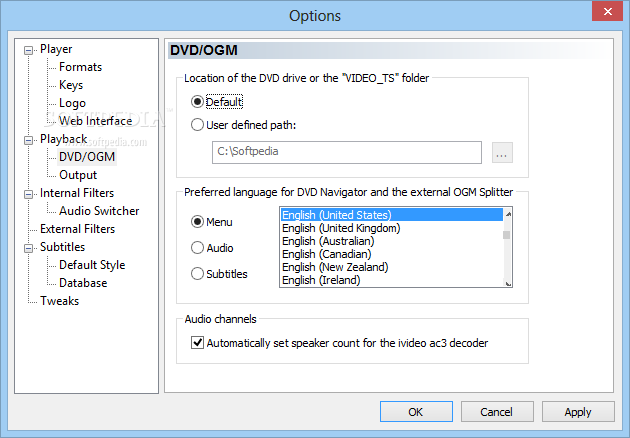Select English (Ireland) in language list
The width and height of the screenshot is (630, 438).
pos(392,280)
